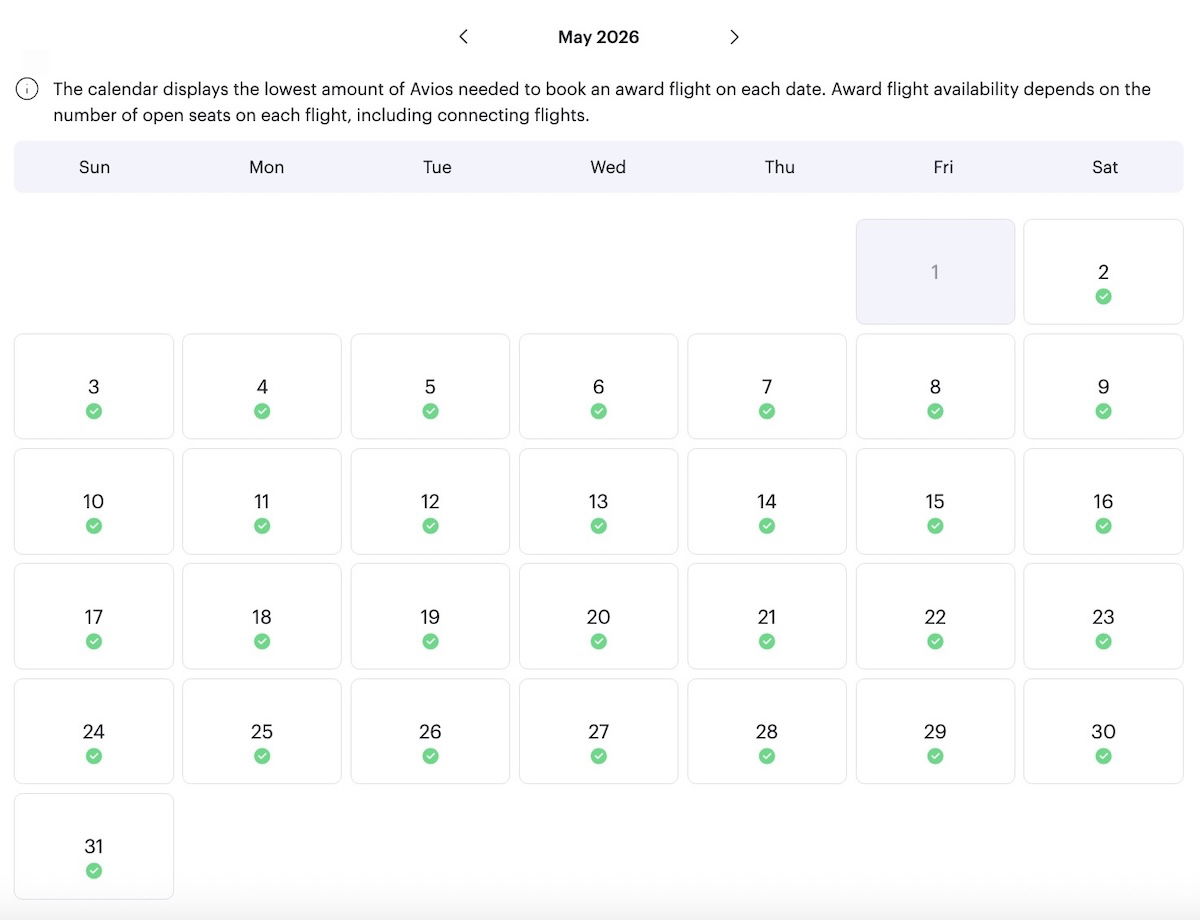The image size is (1200, 920).
Task: Click the May 2026 month title
Action: tap(598, 37)
